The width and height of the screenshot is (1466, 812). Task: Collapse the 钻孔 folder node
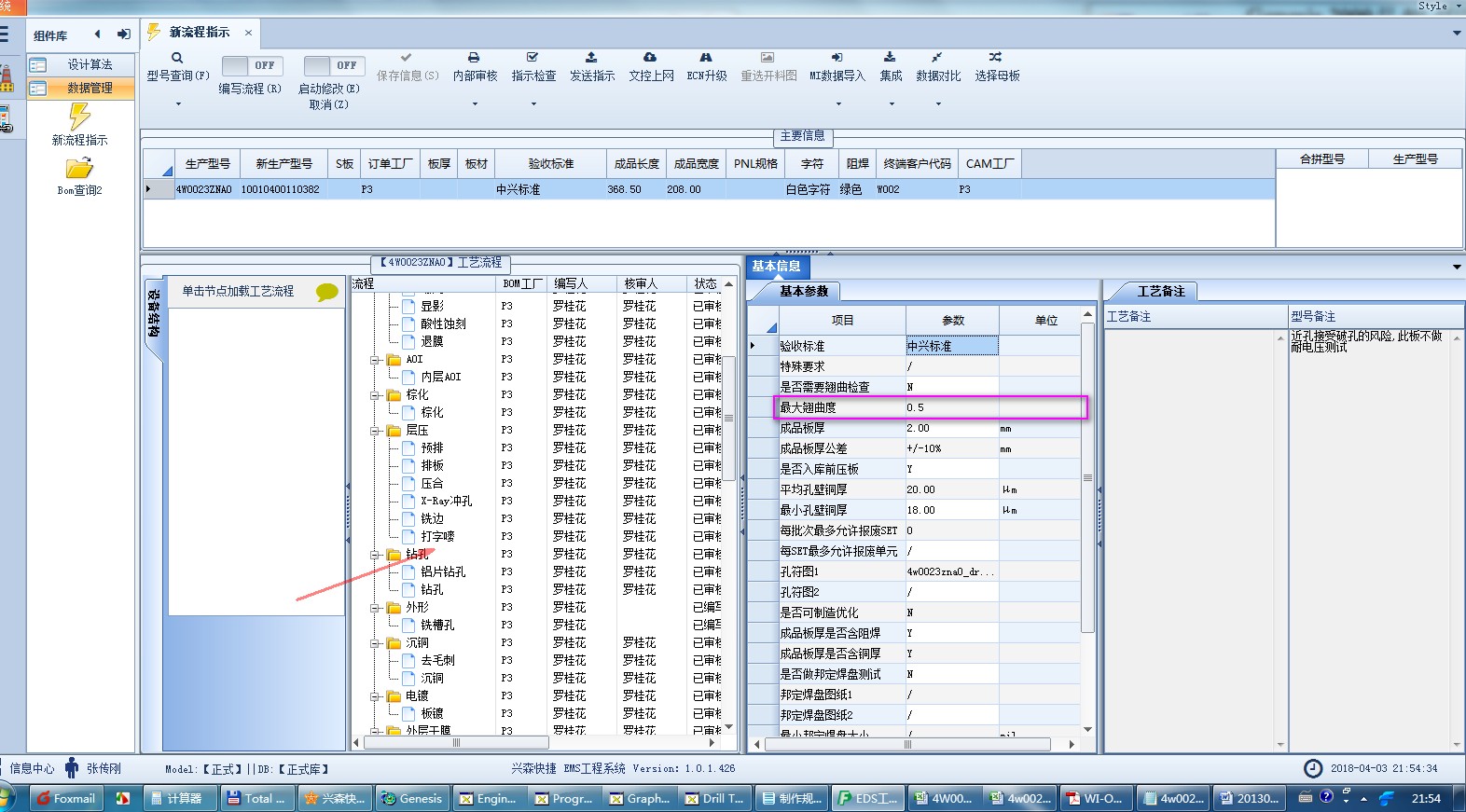click(x=376, y=554)
